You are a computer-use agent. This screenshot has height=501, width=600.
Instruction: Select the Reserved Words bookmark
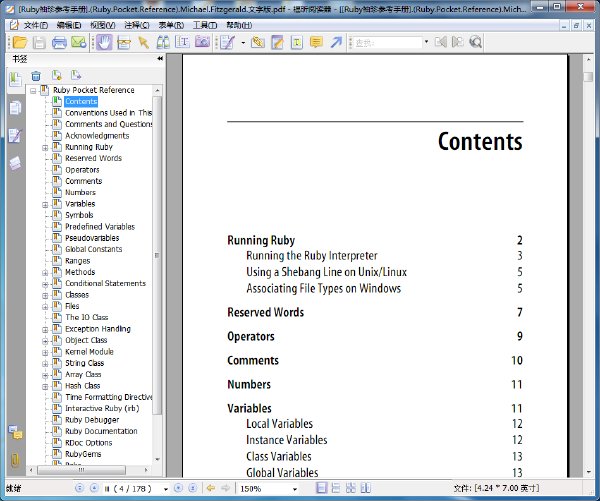pos(93,158)
